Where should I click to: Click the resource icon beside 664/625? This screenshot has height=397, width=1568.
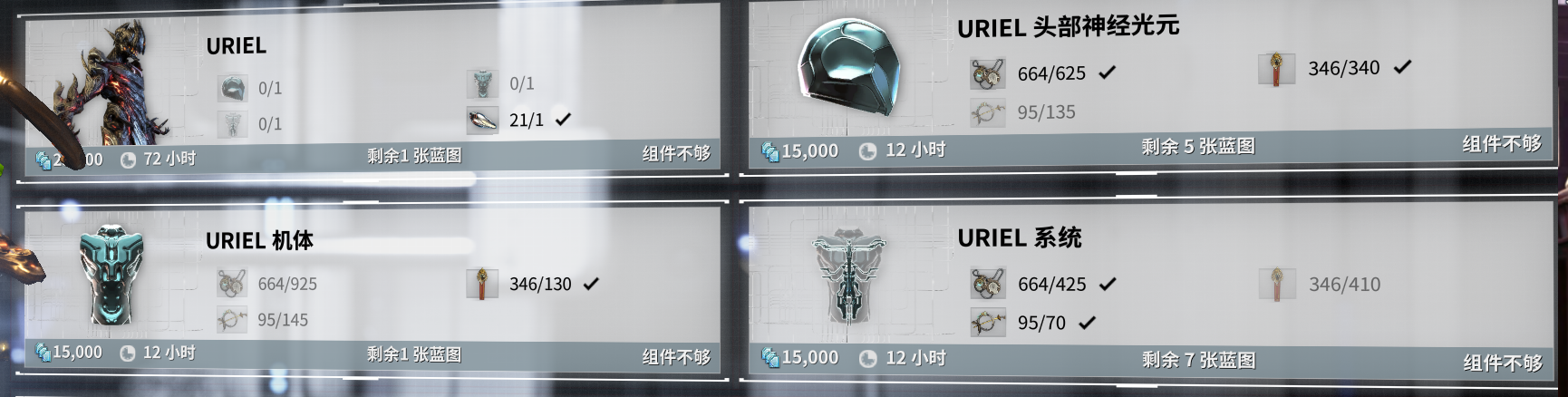coord(987,73)
